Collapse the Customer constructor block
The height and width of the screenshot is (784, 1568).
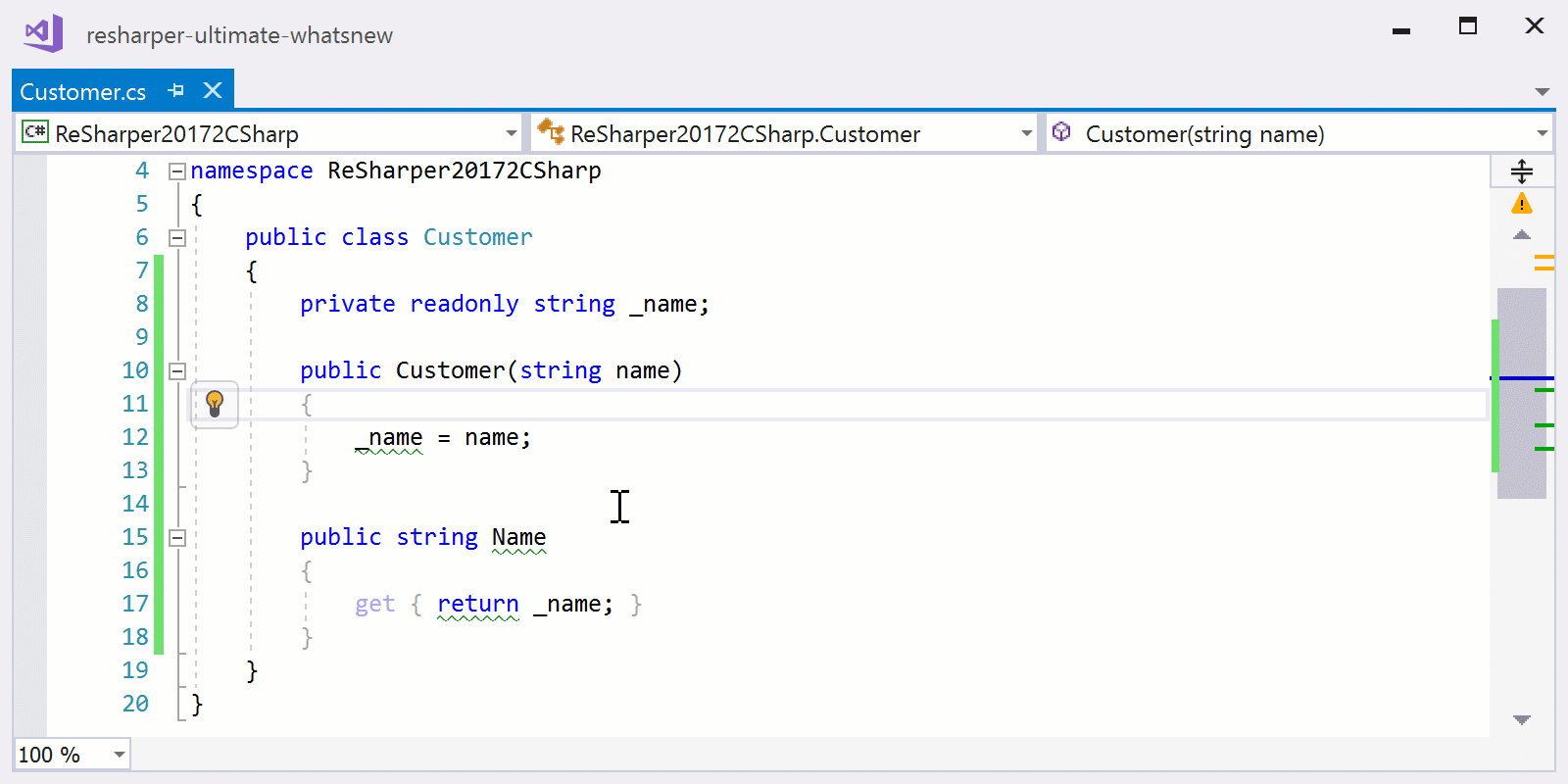pyautogui.click(x=177, y=371)
